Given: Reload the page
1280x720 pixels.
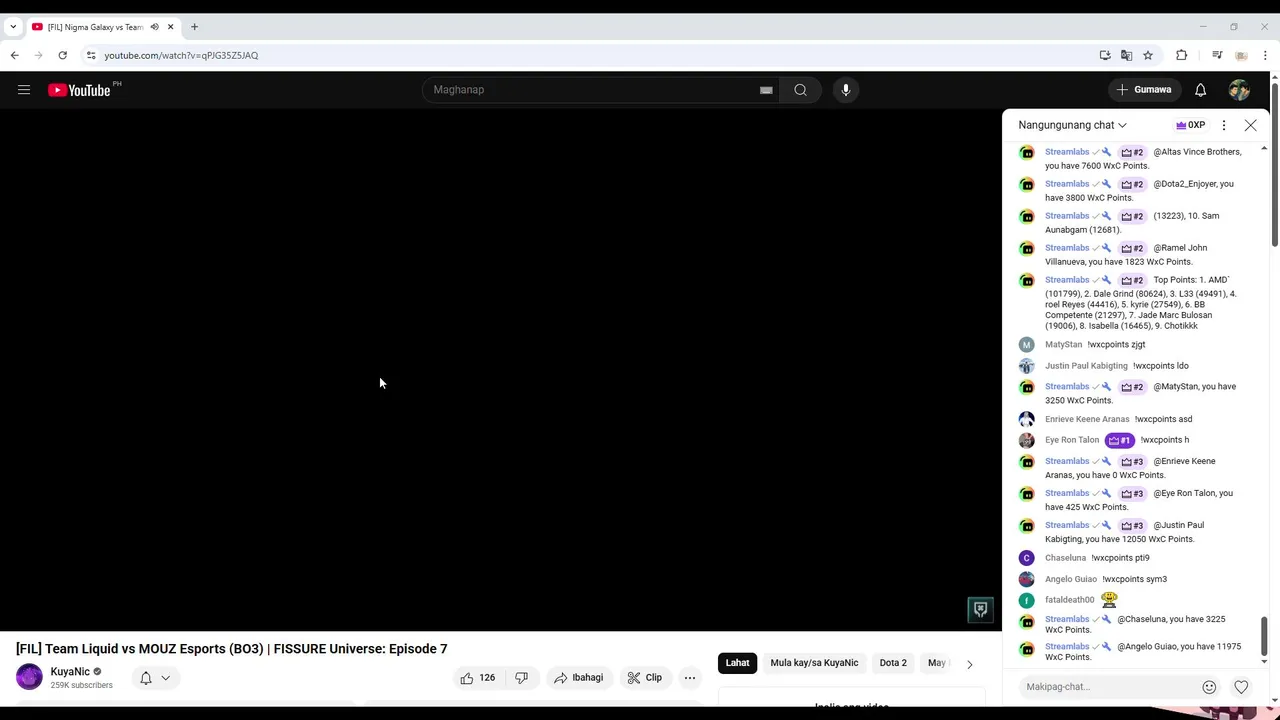Looking at the screenshot, I should pyautogui.click(x=62, y=55).
